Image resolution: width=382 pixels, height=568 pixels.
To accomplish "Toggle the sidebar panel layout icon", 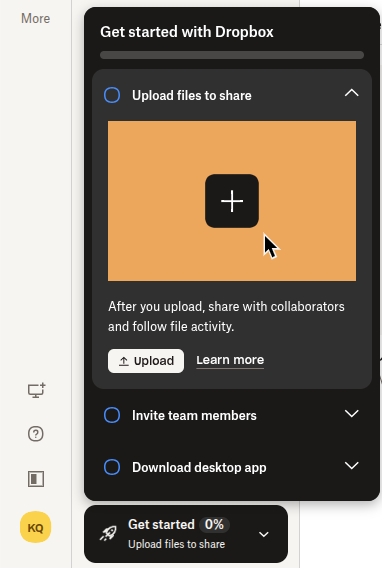I will (36, 479).
